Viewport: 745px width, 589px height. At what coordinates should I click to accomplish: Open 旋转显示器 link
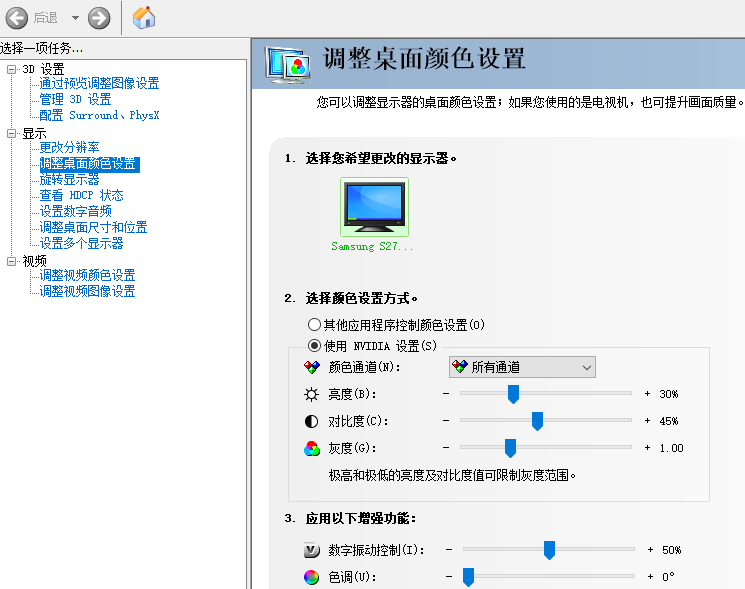pyautogui.click(x=69, y=180)
